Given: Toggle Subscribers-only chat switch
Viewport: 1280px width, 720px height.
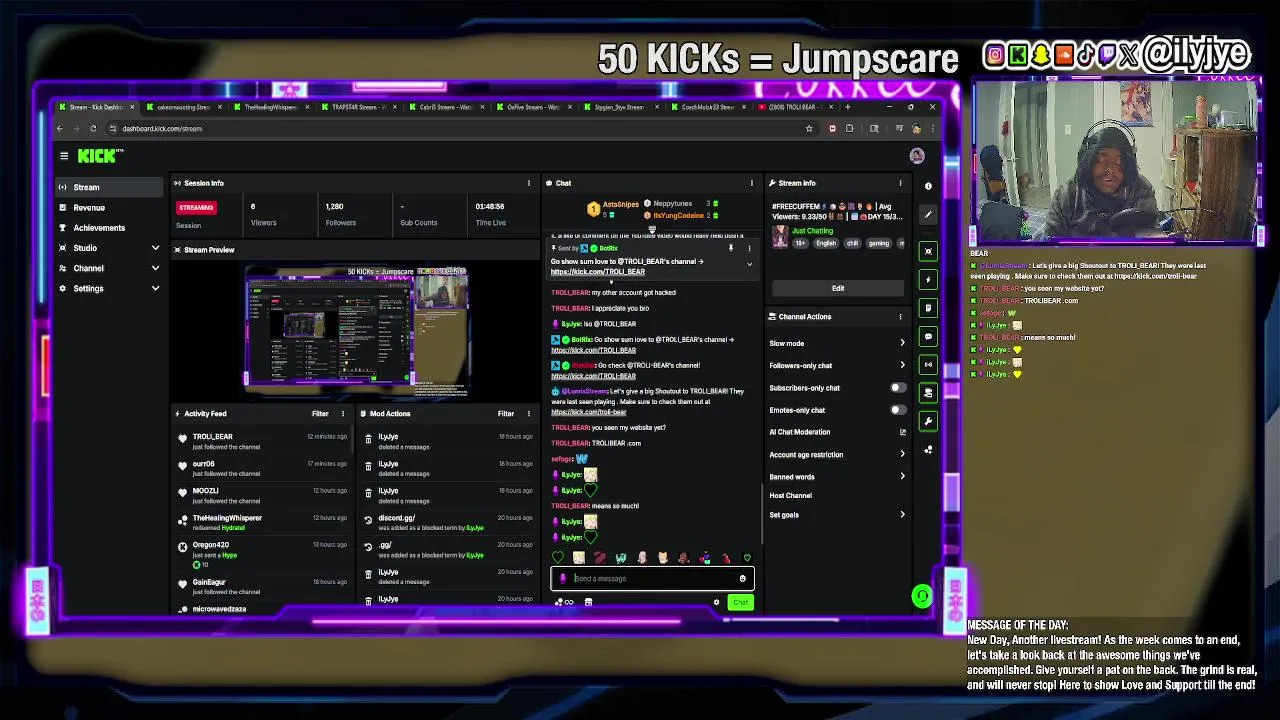Looking at the screenshot, I should tap(898, 388).
